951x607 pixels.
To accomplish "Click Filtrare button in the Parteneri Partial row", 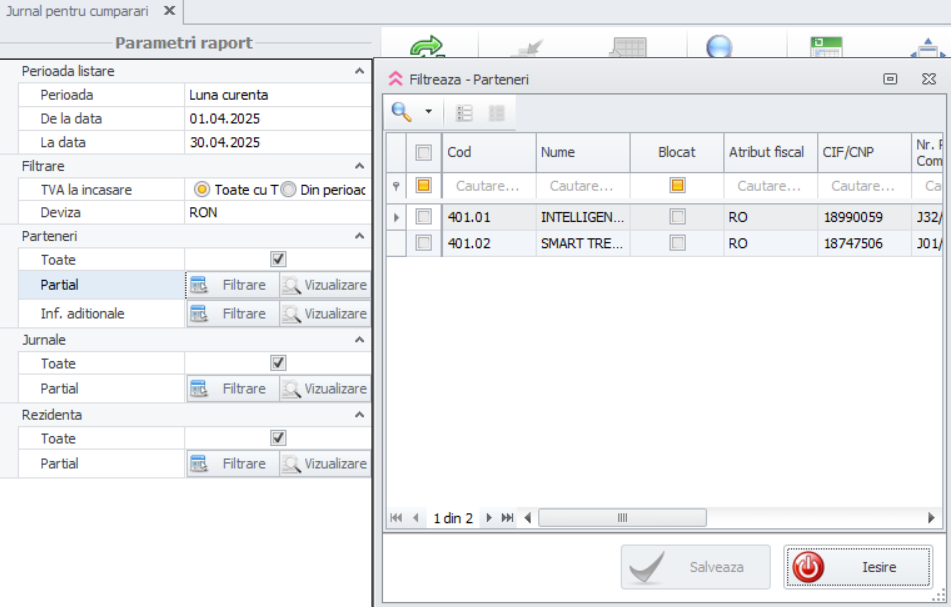I will (231, 285).
